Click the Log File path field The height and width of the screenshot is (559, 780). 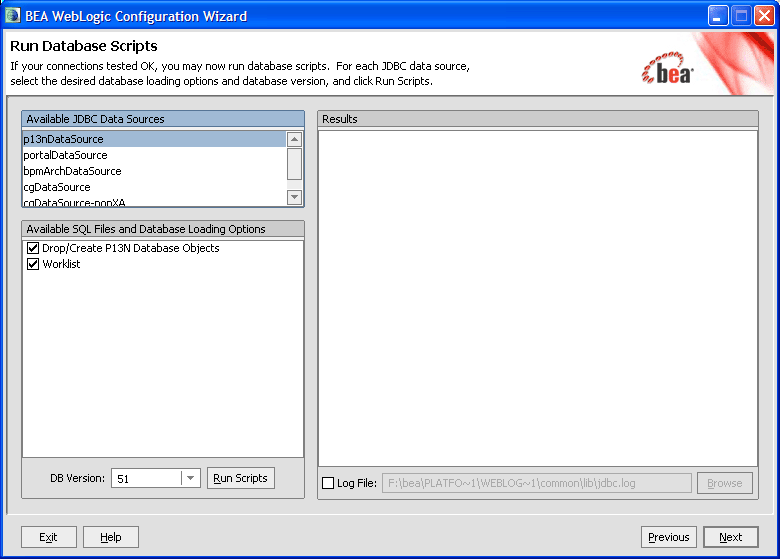click(x=537, y=483)
